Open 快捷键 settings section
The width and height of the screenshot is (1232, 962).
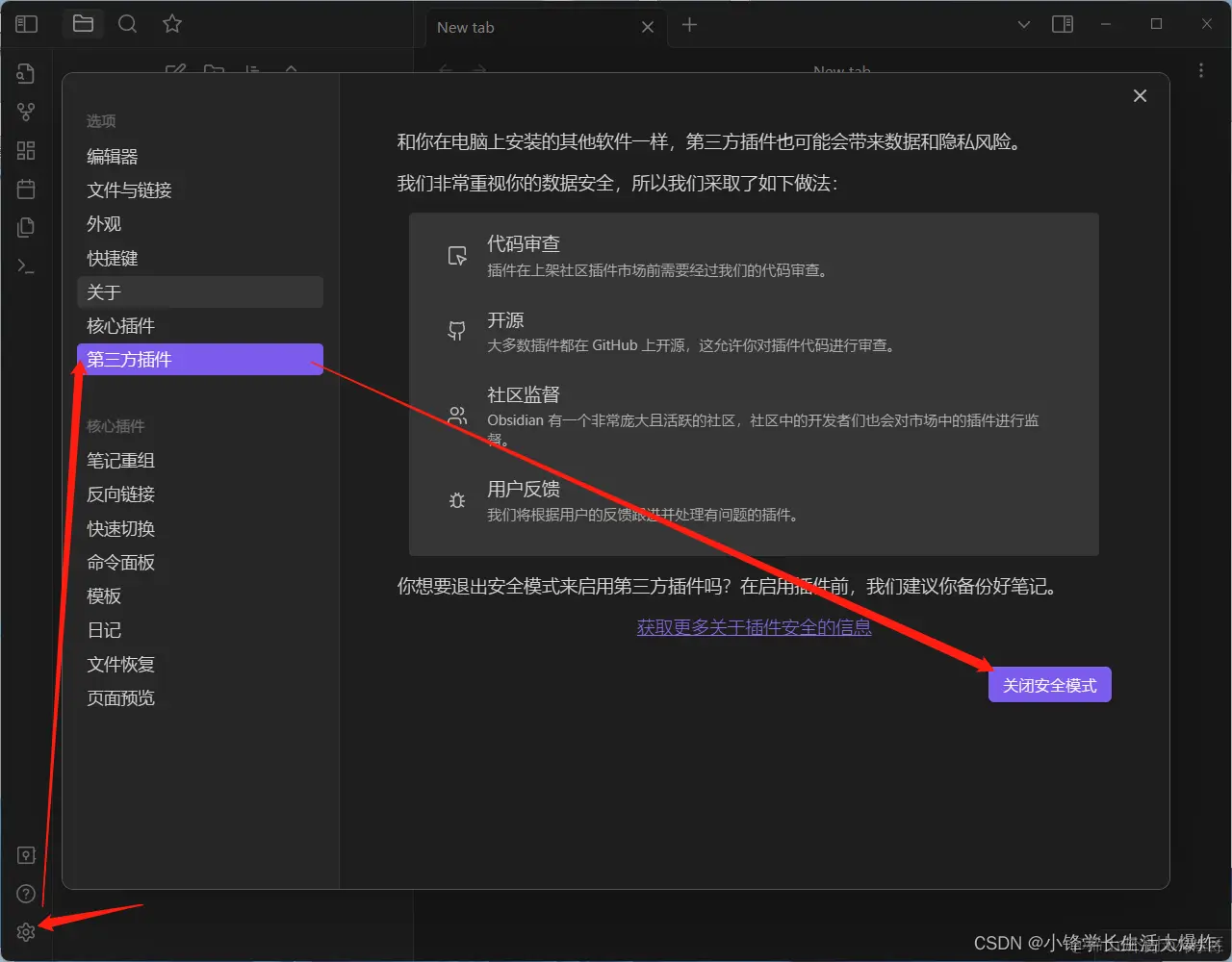(x=200, y=258)
